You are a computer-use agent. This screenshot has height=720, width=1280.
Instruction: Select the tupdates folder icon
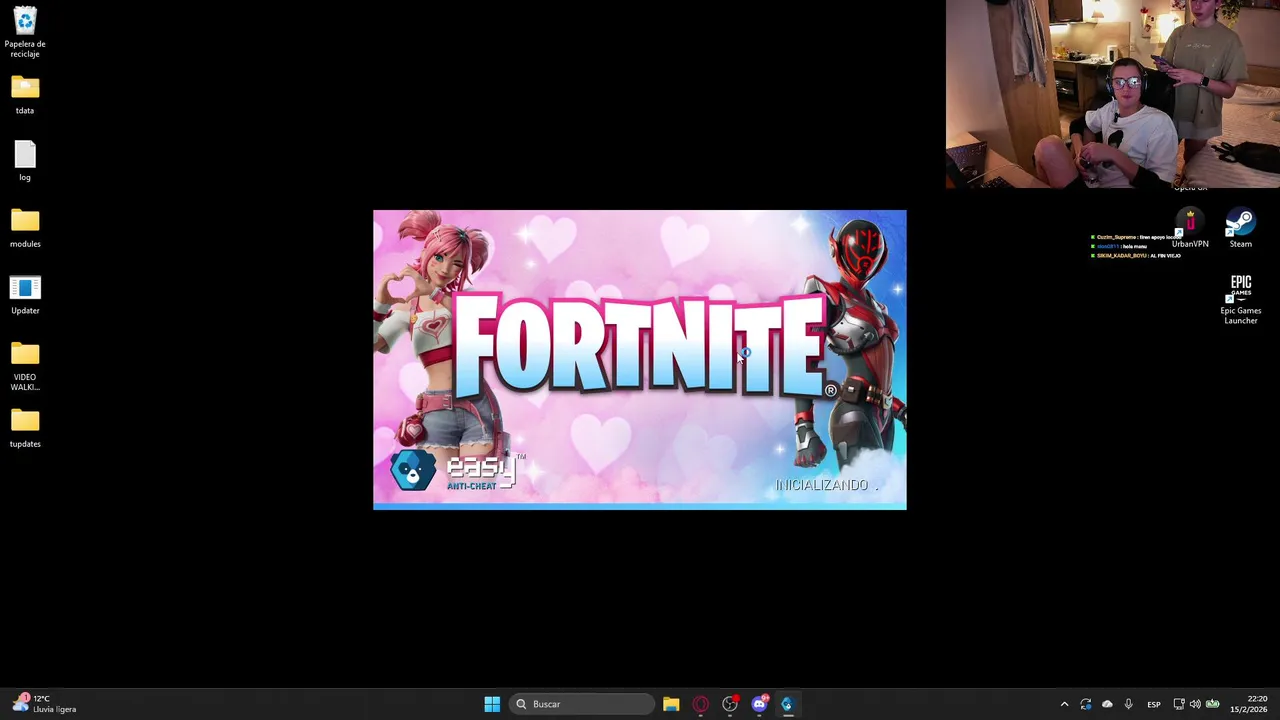point(25,428)
